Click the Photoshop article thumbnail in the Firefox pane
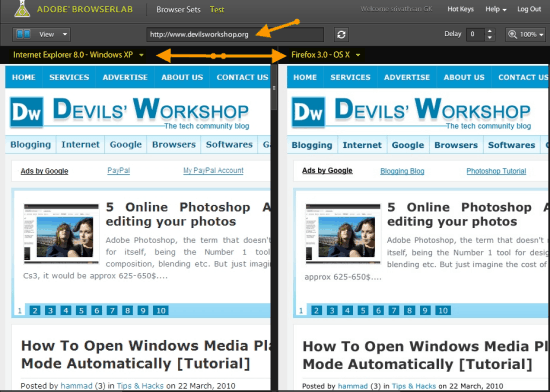The height and width of the screenshot is (392, 550). (x=343, y=233)
